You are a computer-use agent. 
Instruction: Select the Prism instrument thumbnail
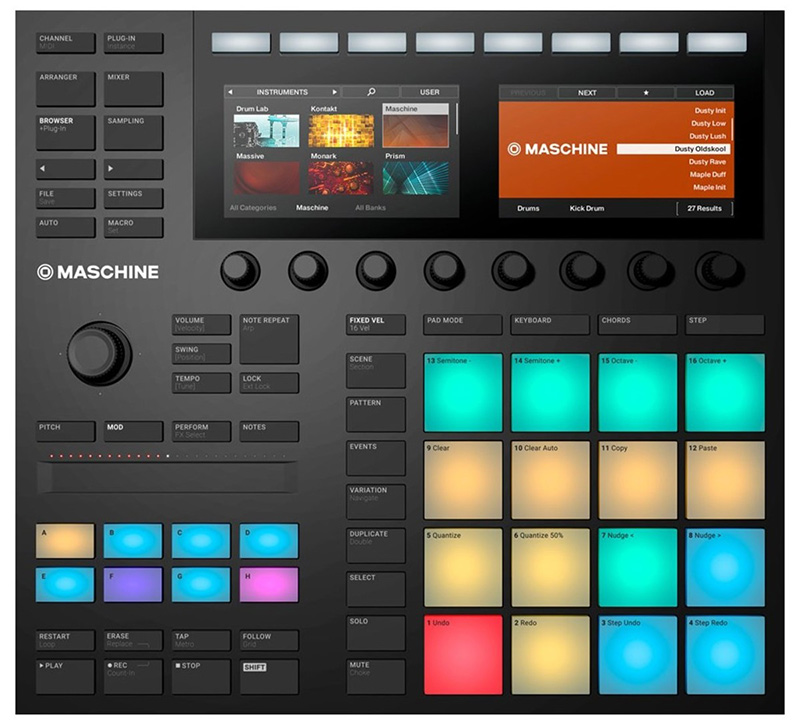click(415, 178)
